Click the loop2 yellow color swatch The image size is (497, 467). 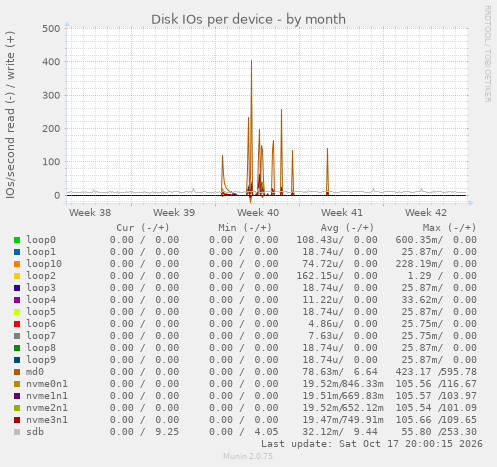[x=17, y=276]
